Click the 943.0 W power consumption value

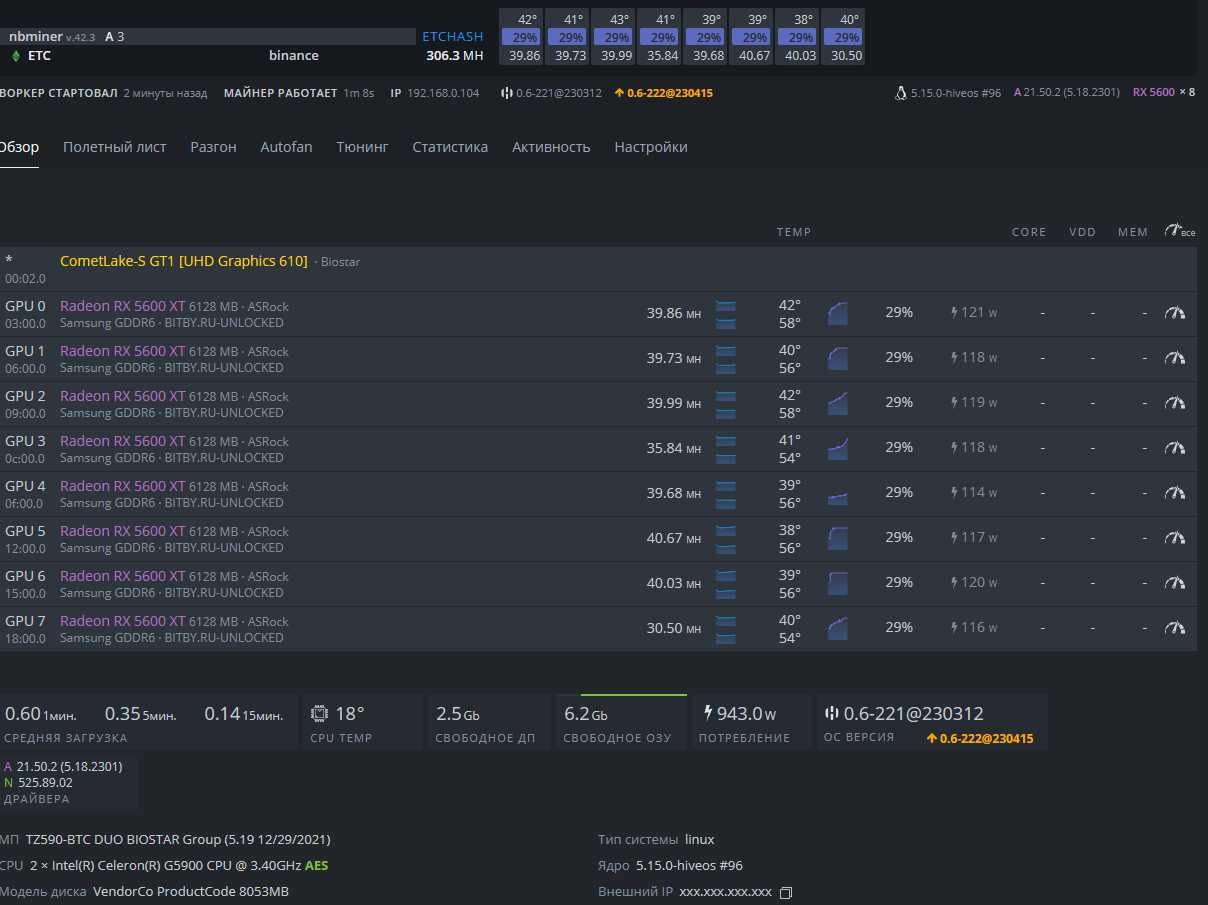tap(746, 714)
